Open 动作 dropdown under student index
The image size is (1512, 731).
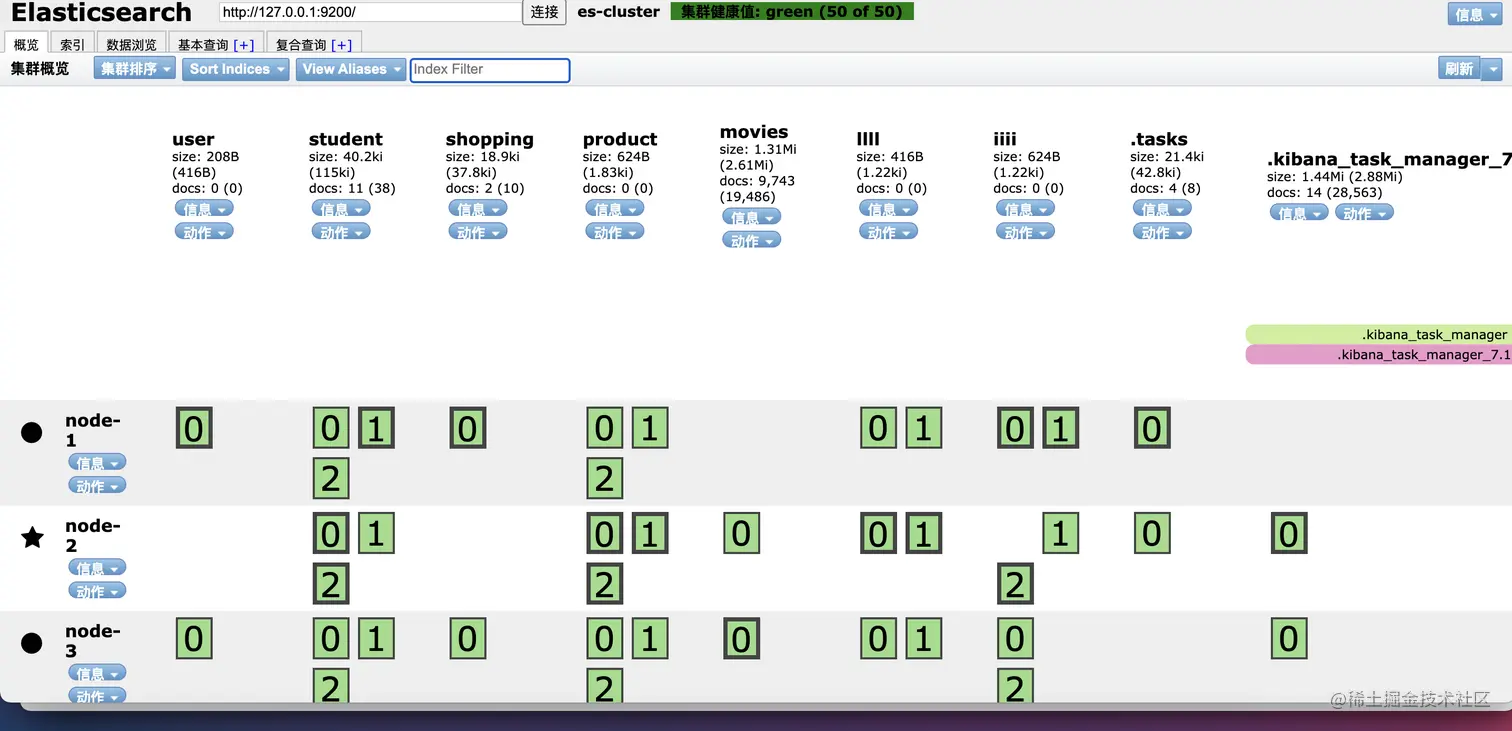tap(341, 231)
